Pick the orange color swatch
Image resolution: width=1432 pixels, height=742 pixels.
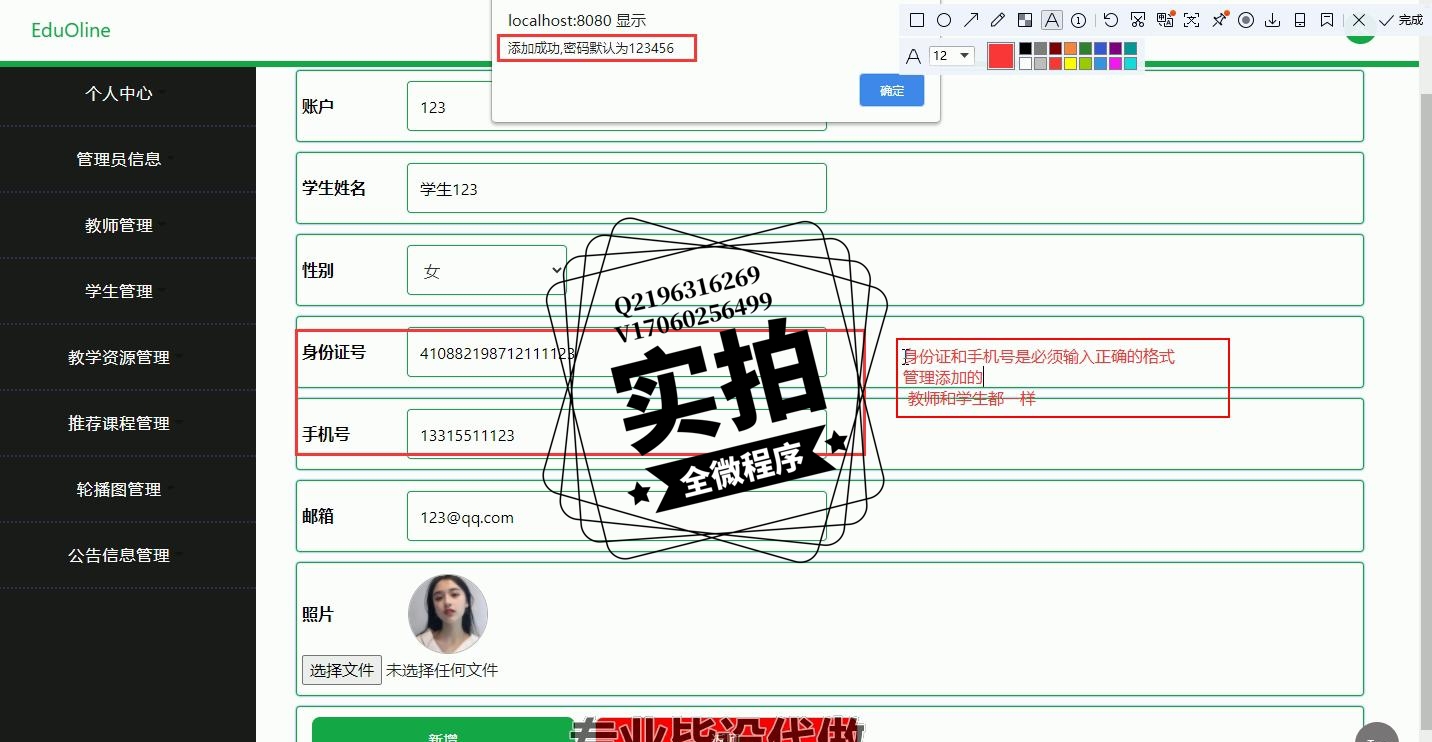(1070, 48)
